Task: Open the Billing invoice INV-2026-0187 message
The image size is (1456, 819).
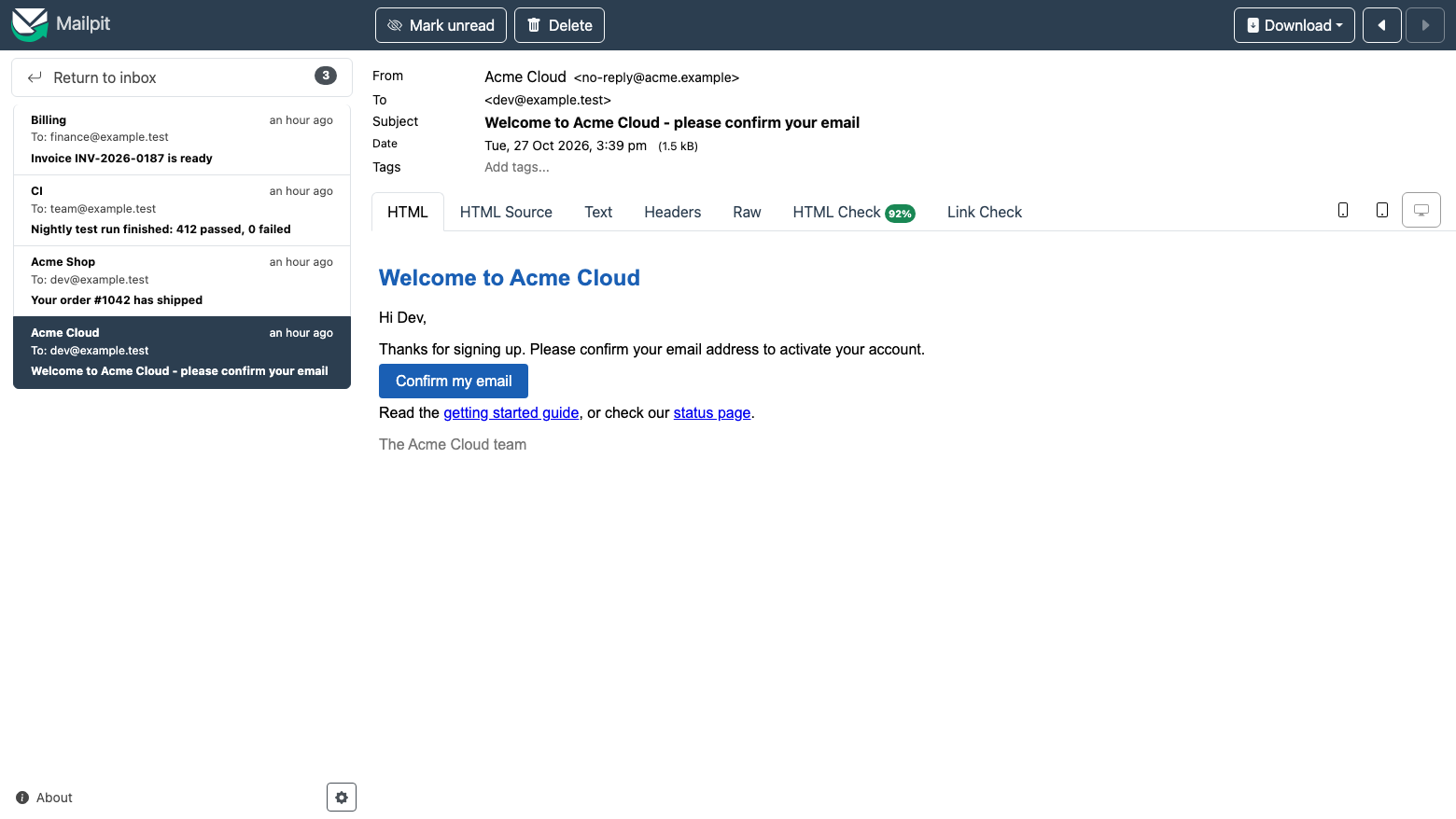Action: (182, 139)
